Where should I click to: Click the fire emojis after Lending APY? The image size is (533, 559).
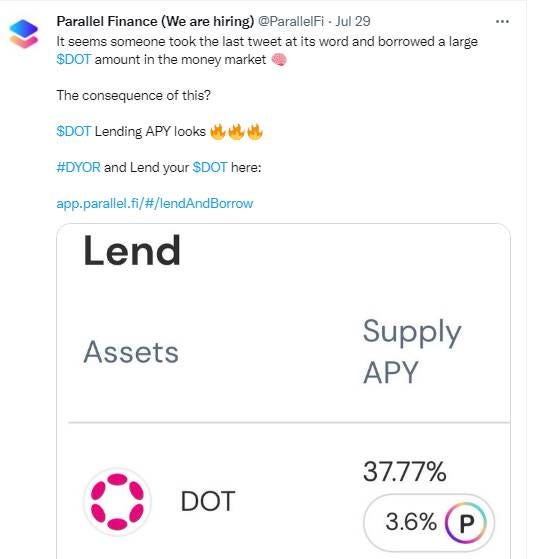coord(236,132)
